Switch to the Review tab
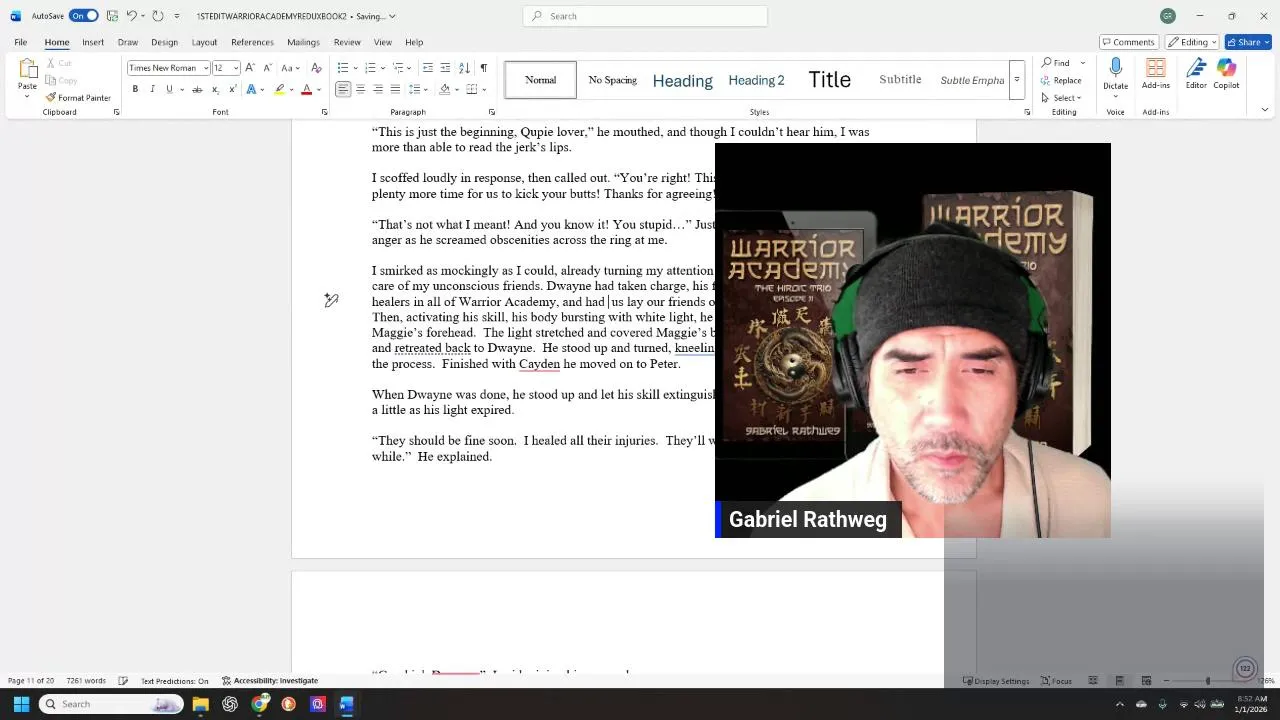1280x720 pixels. [347, 42]
